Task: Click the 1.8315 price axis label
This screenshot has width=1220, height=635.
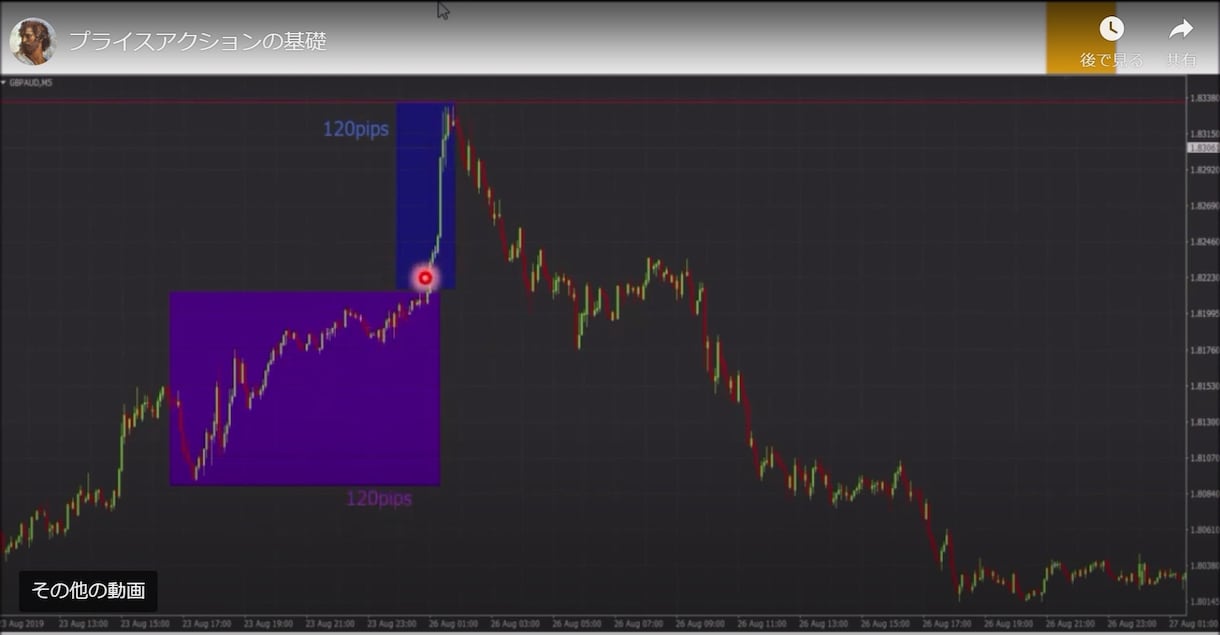Action: coord(1204,134)
